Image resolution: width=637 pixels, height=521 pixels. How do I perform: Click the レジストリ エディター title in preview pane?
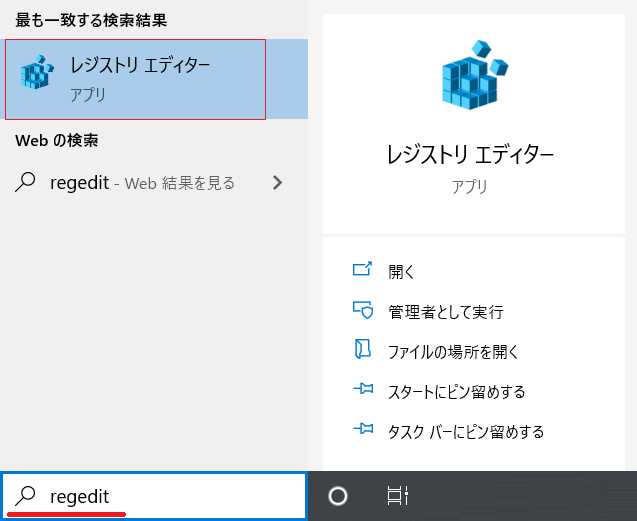pyautogui.click(x=470, y=155)
